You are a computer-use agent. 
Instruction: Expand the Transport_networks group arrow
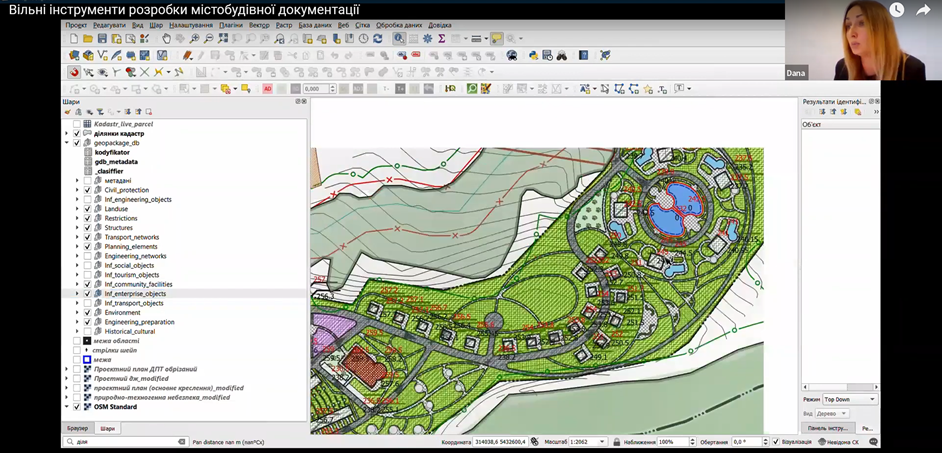(77, 237)
